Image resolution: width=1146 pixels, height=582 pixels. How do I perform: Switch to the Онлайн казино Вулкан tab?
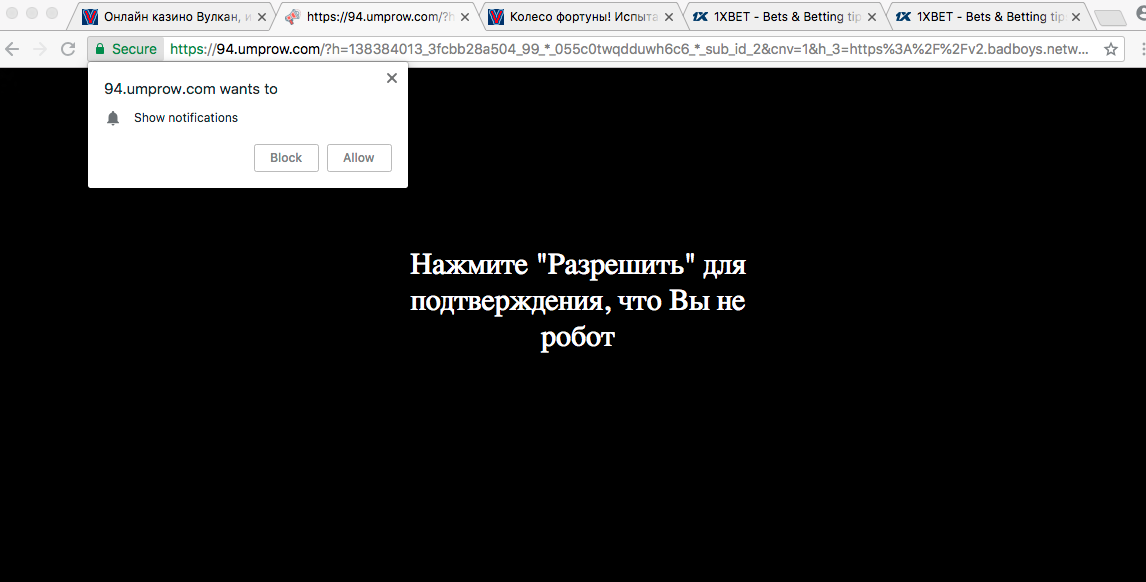(170, 17)
